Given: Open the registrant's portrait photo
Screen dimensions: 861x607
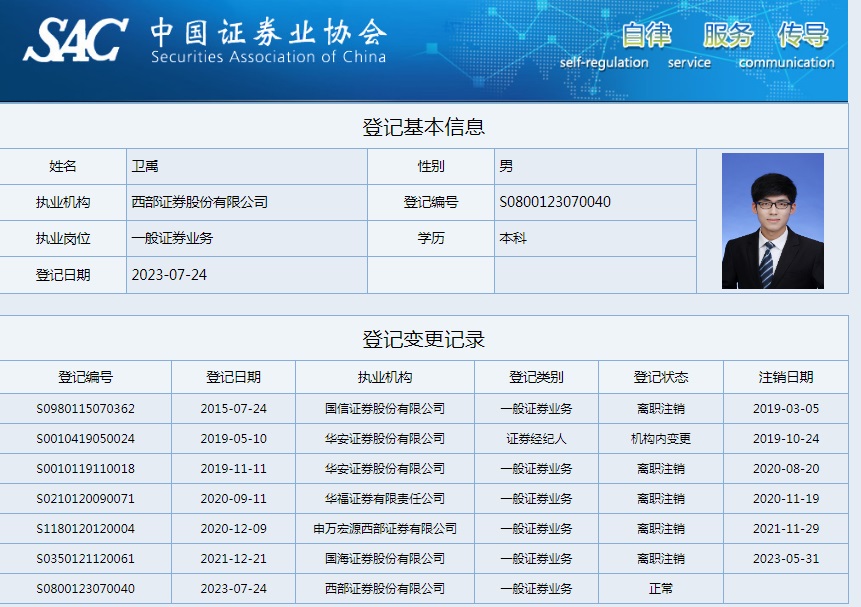Looking at the screenshot, I should 772,221.
